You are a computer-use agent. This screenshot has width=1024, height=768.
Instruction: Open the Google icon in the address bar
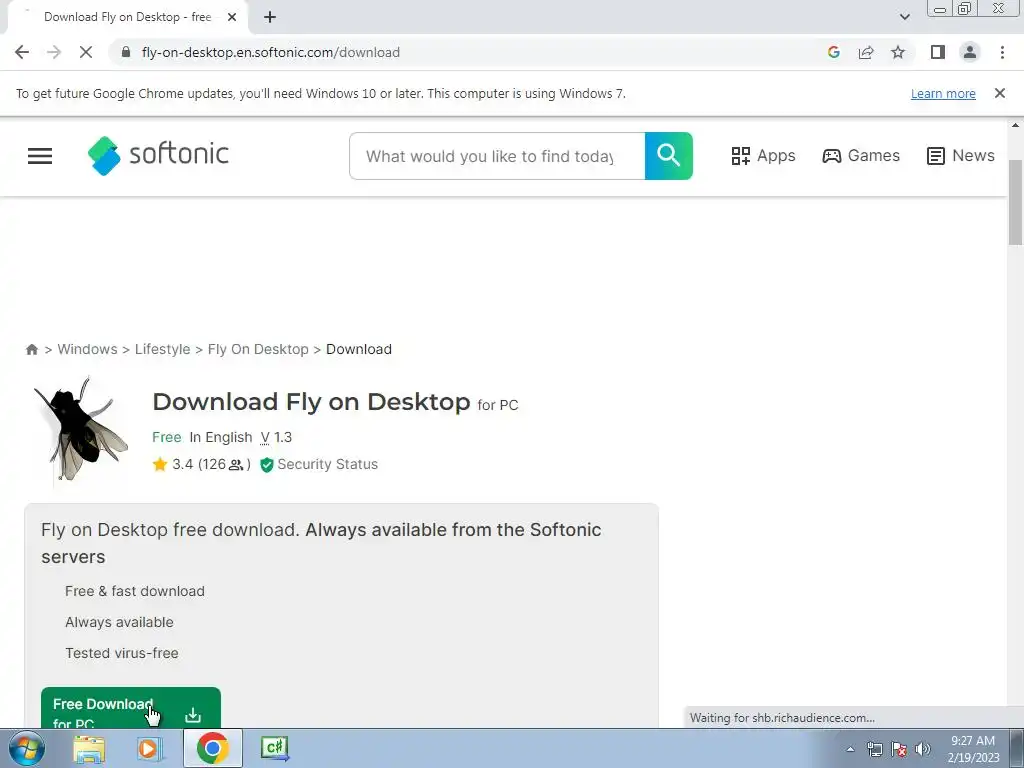(833, 52)
